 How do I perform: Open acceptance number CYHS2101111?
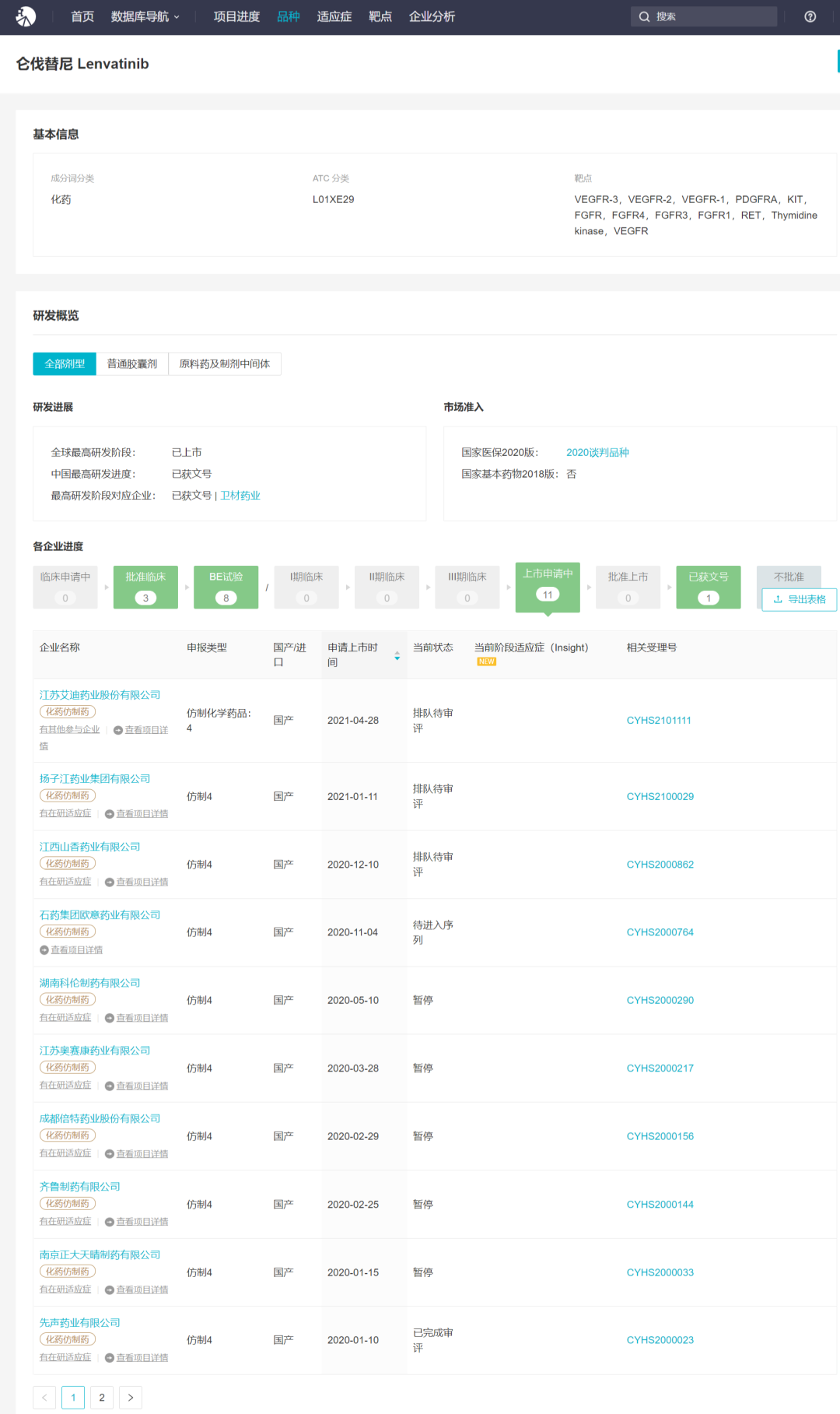tap(659, 721)
